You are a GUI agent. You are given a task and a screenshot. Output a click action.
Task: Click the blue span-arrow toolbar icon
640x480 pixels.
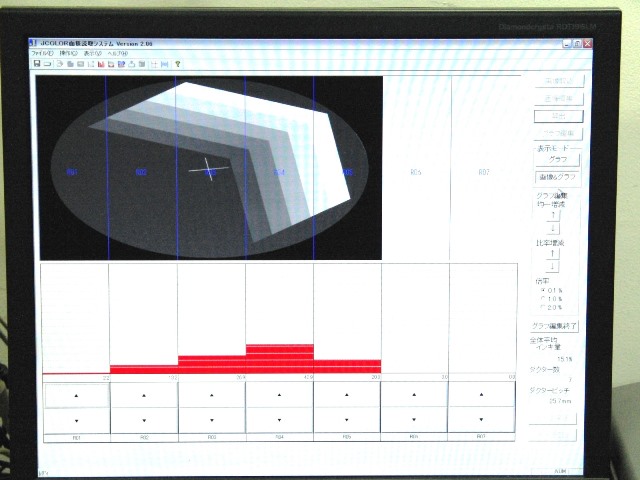click(x=164, y=64)
